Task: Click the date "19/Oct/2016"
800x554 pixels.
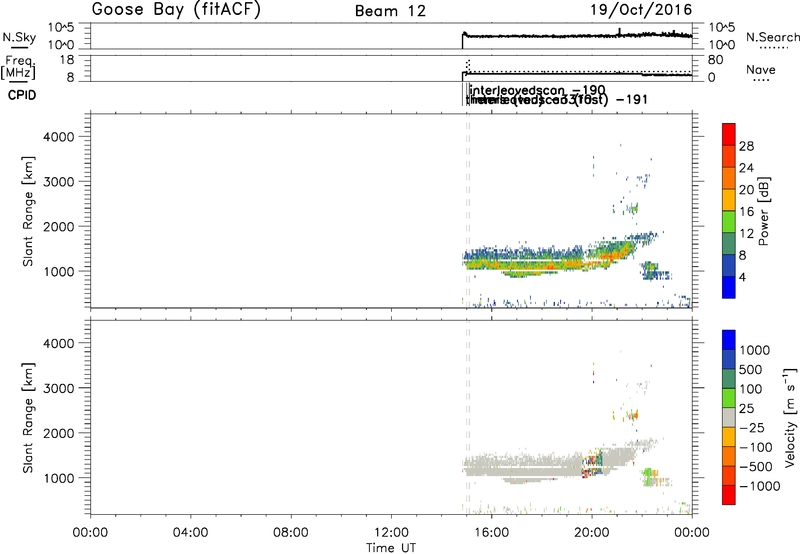Action: click(x=641, y=10)
